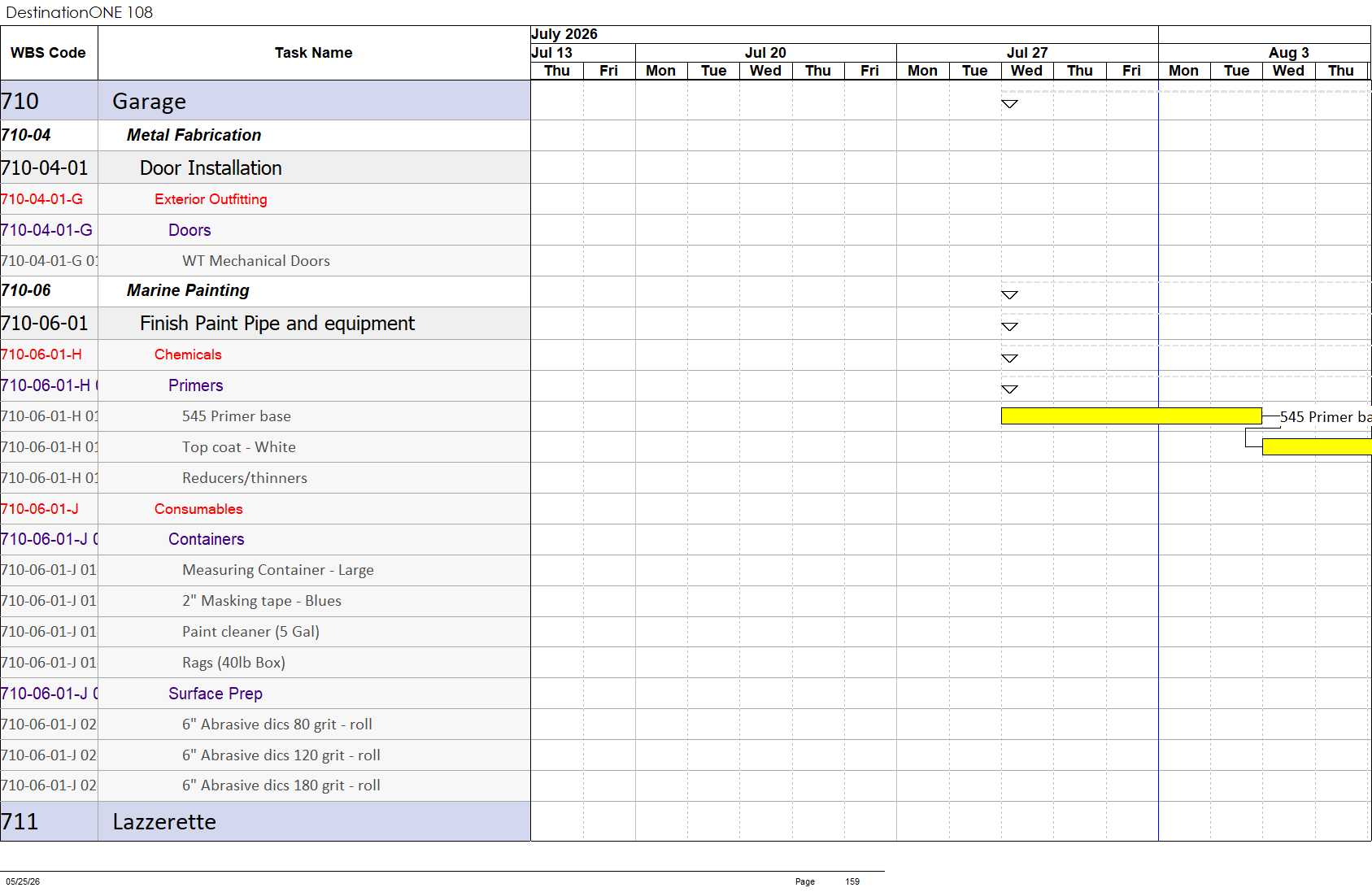Select 6" Abrasive dics 120 grit - roll
Screen dimensions: 1372x892
281,755
